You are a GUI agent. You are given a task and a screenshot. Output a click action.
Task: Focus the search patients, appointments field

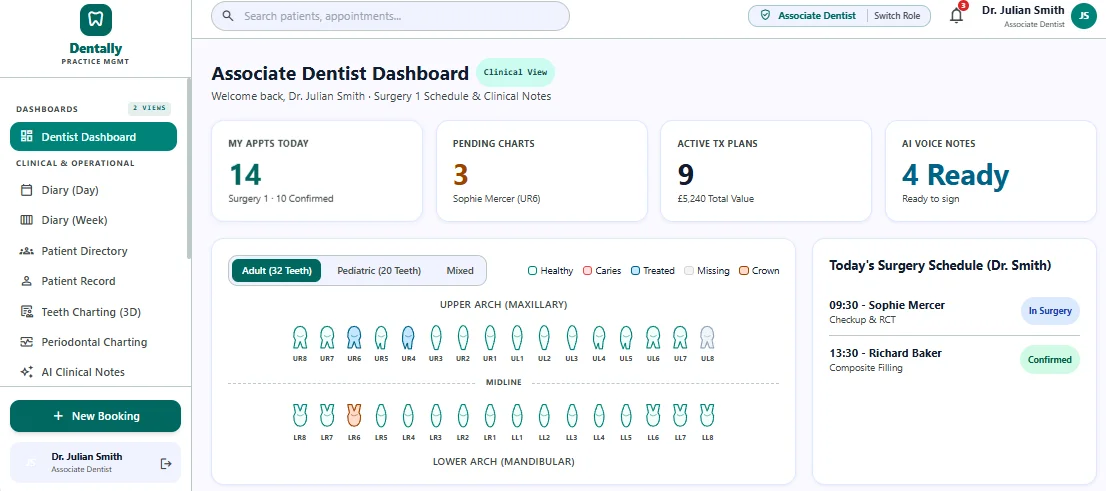pyautogui.click(x=390, y=16)
